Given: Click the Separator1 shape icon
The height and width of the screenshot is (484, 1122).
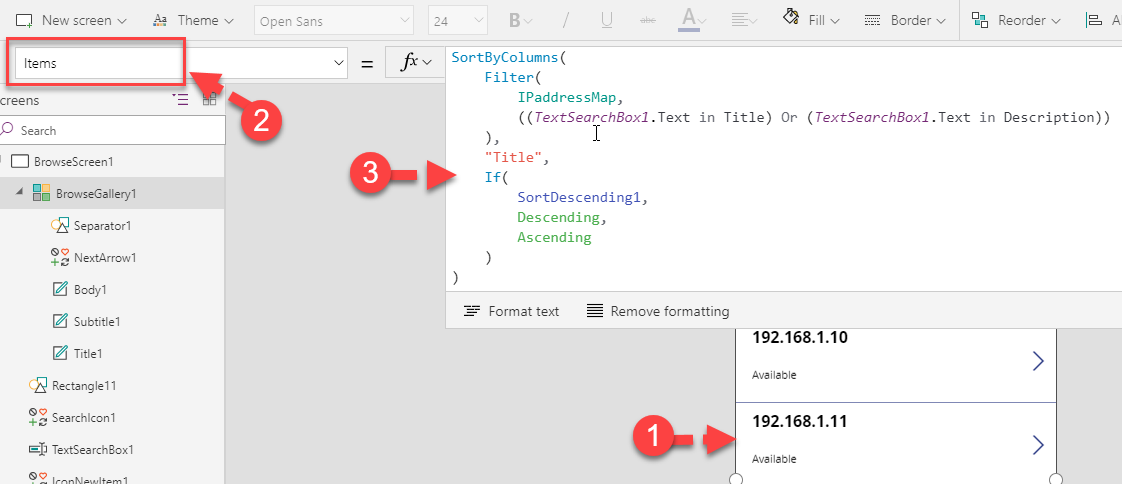Looking at the screenshot, I should [x=59, y=226].
